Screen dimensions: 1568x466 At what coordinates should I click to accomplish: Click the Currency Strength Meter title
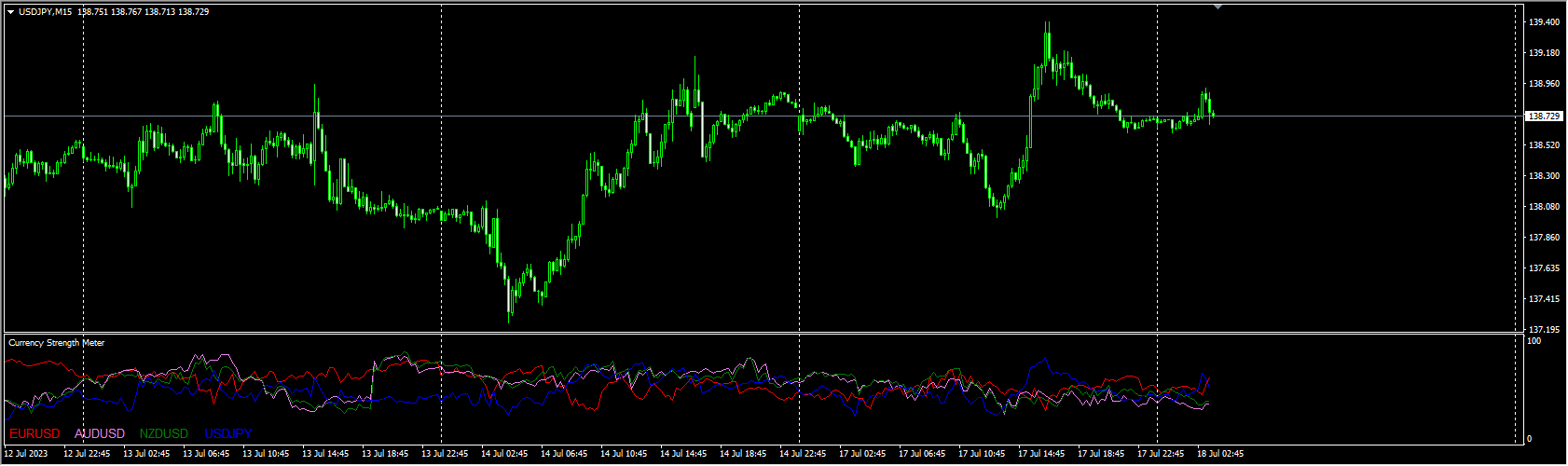click(57, 343)
